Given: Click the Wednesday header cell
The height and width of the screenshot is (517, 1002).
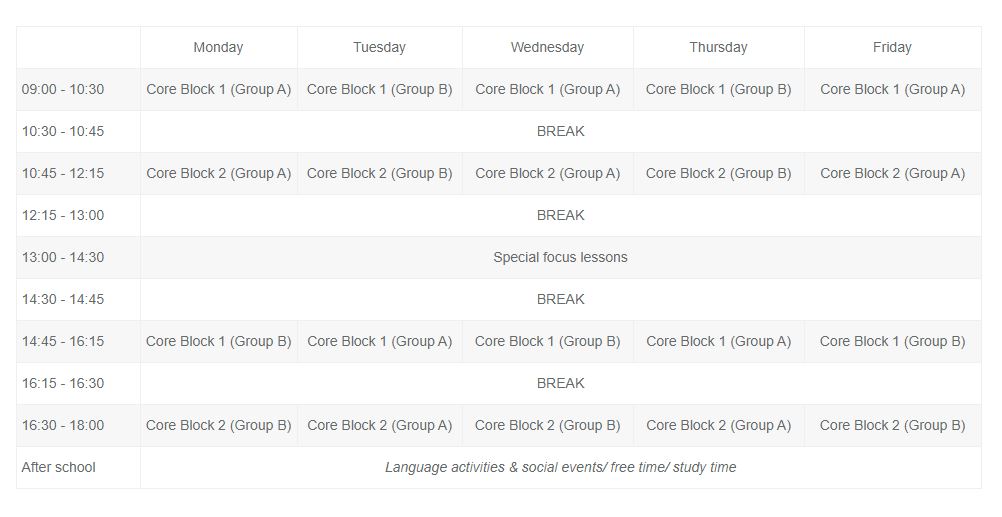Looking at the screenshot, I should (x=548, y=47).
